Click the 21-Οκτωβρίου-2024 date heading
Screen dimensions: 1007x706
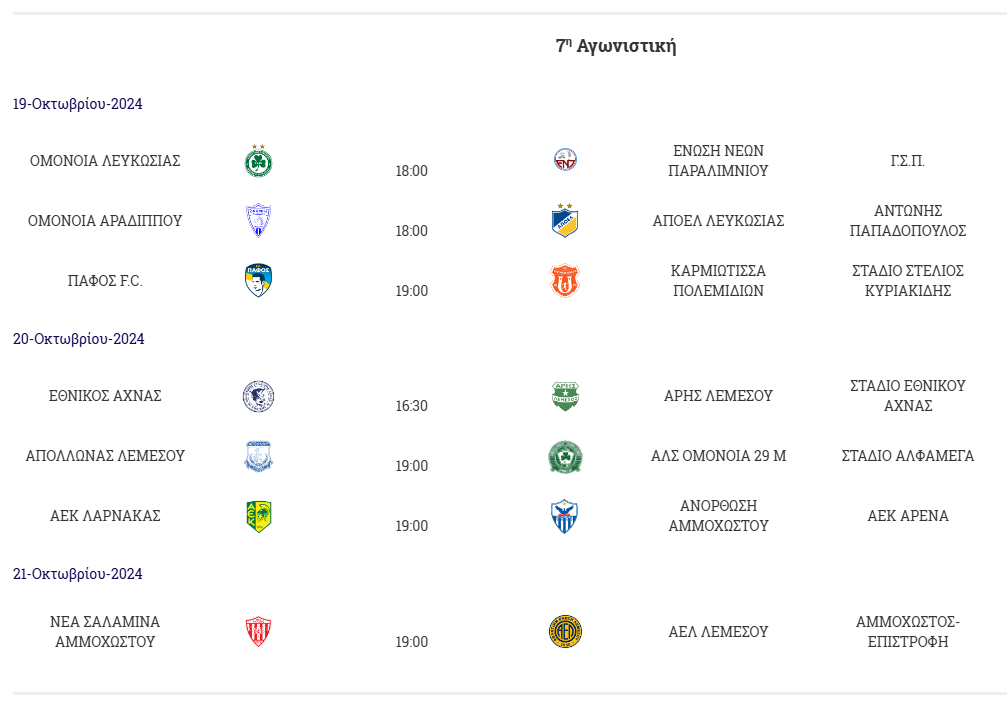coord(78,574)
